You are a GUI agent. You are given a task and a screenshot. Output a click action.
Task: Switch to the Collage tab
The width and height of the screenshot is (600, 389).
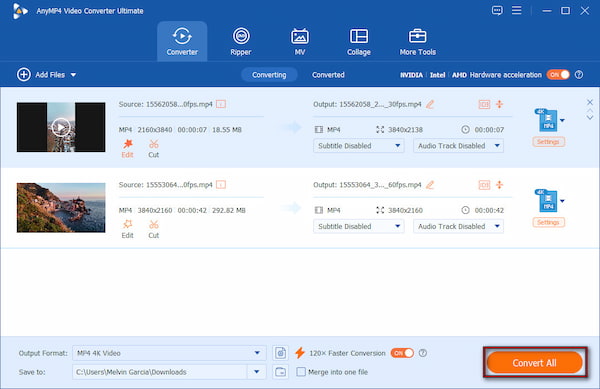point(359,41)
